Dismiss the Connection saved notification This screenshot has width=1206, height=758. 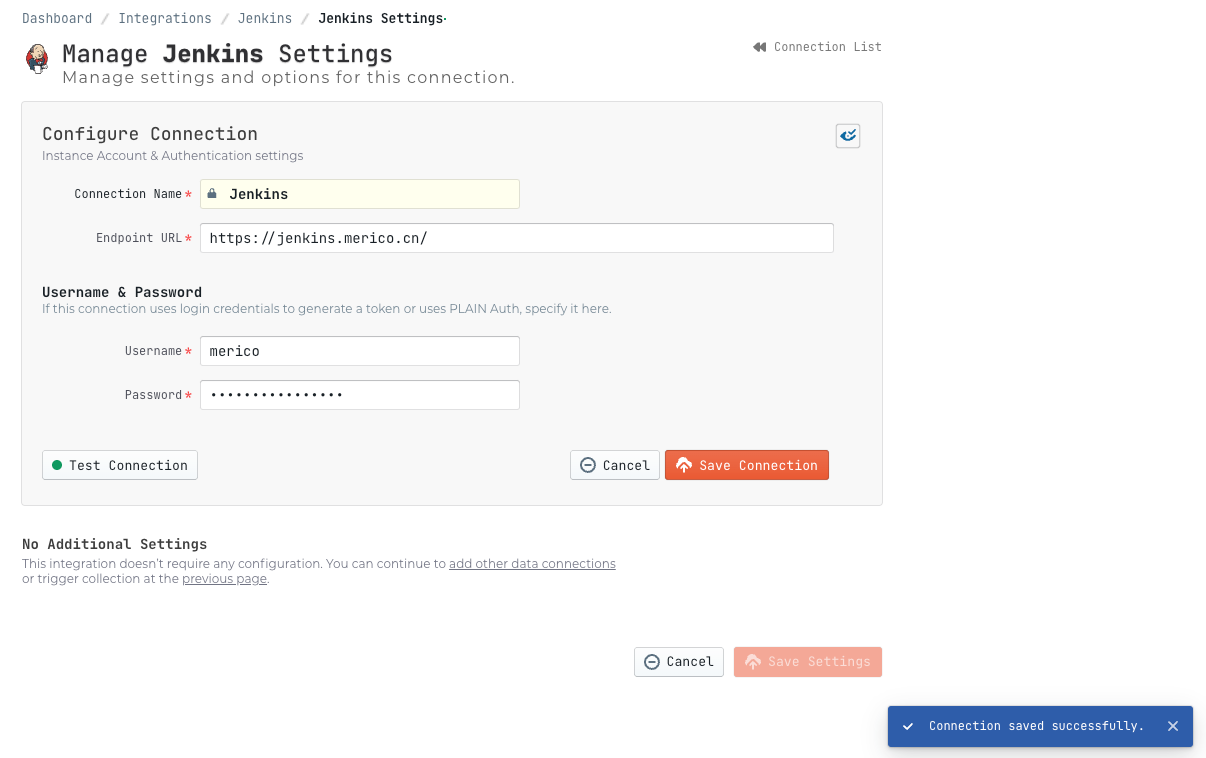tap(1173, 726)
